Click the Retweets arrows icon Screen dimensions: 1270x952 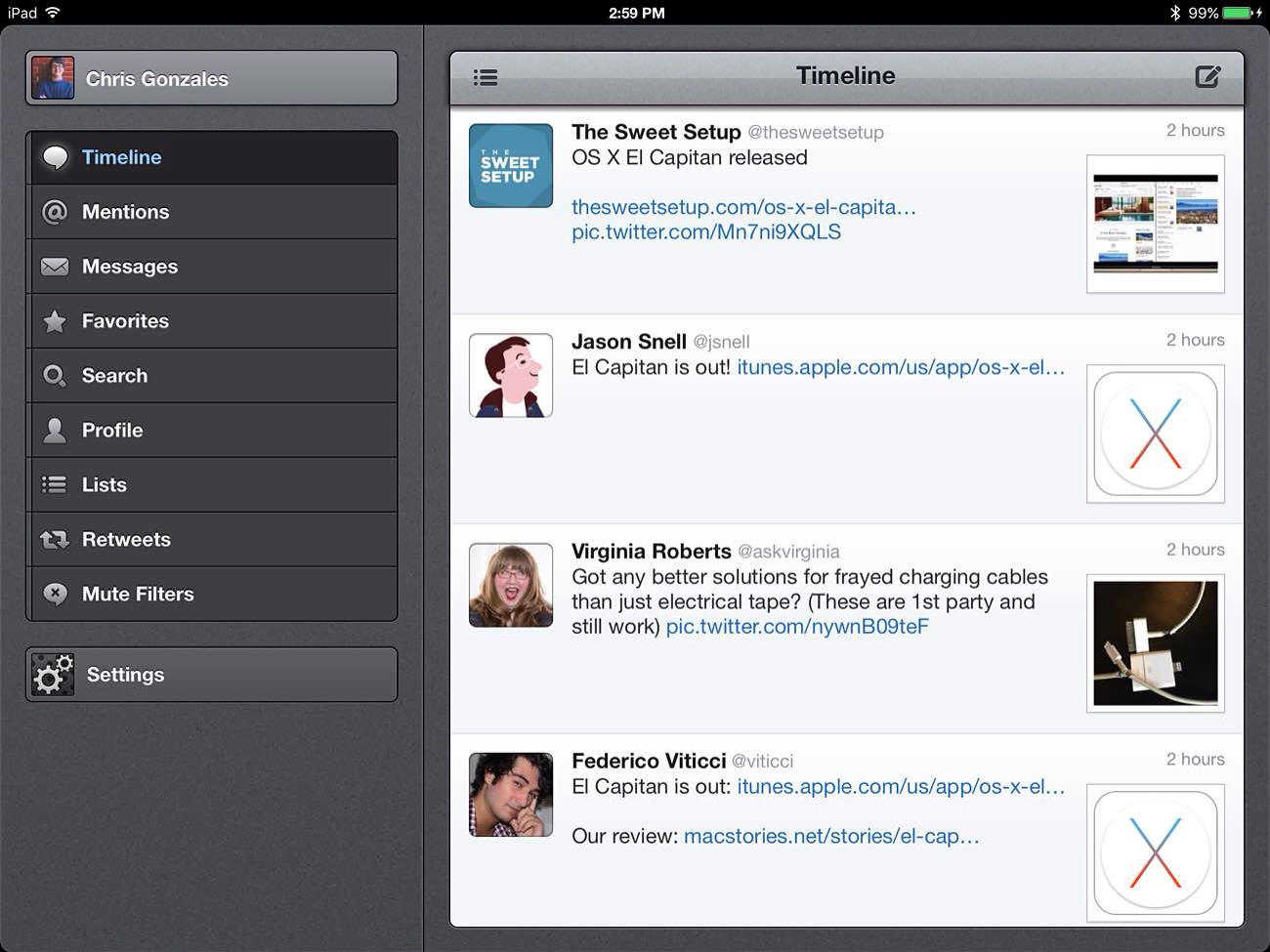(x=55, y=539)
